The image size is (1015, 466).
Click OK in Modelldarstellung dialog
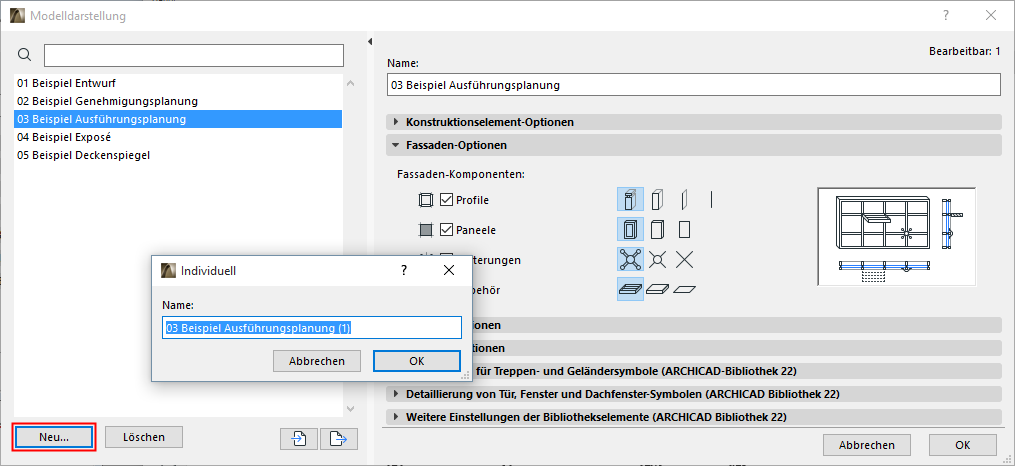(963, 445)
